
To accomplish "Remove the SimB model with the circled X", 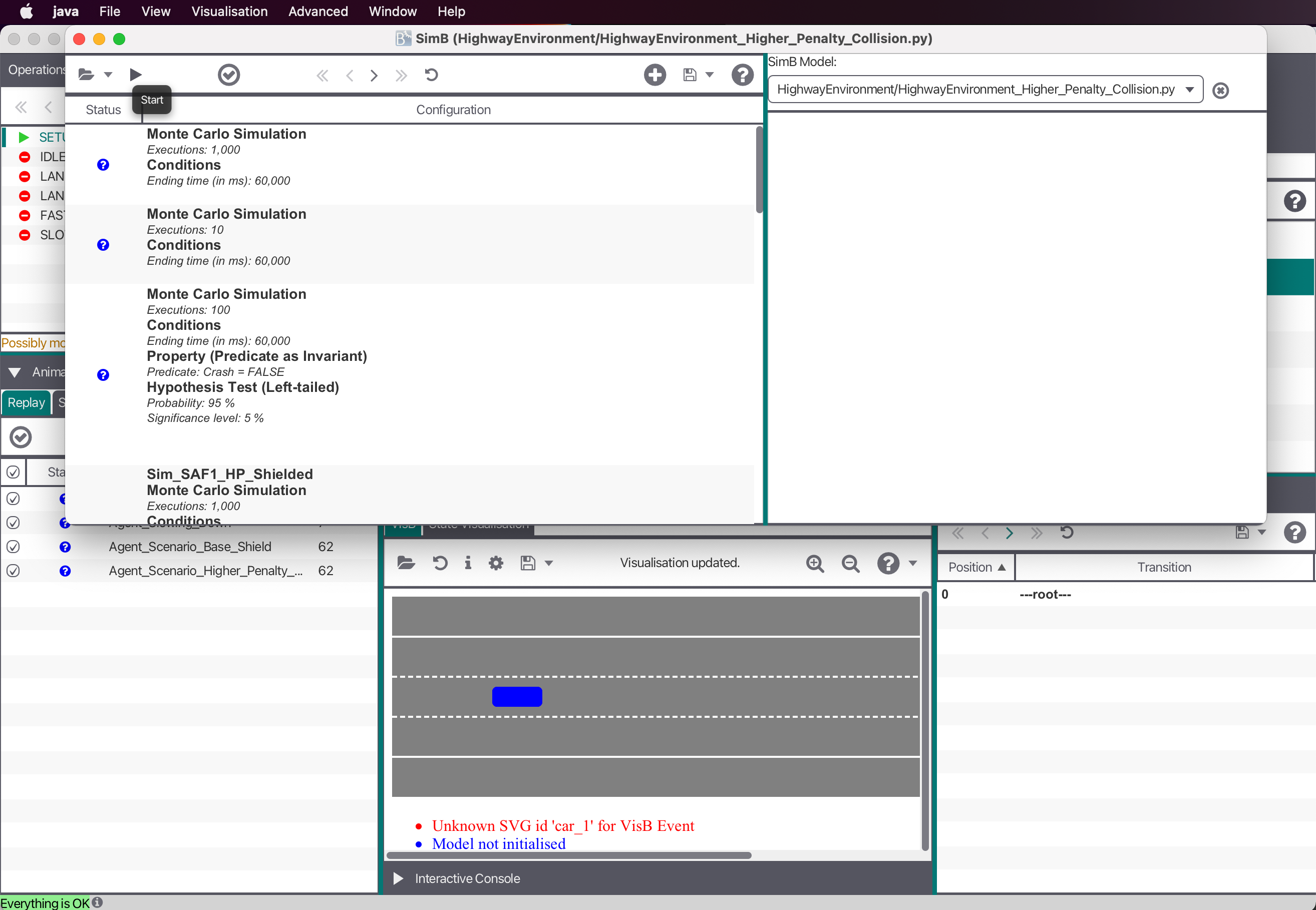I will 1220,90.
